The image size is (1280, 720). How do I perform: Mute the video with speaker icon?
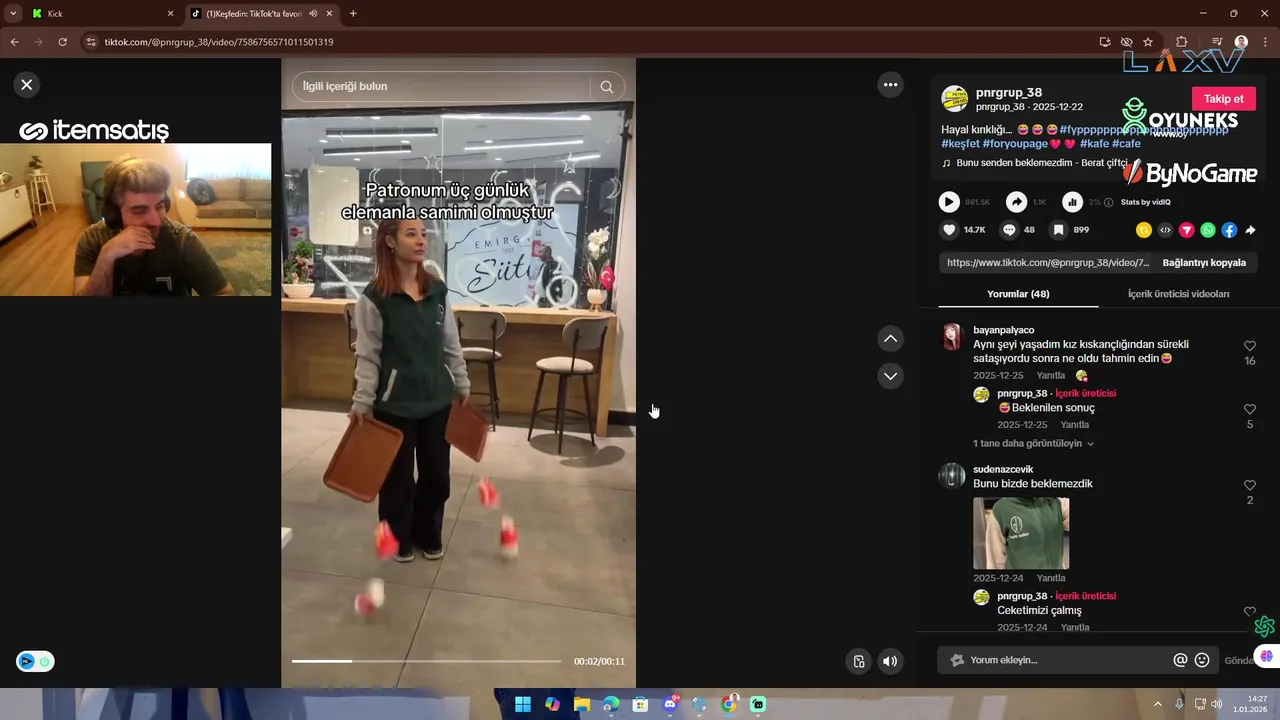pyautogui.click(x=890, y=661)
